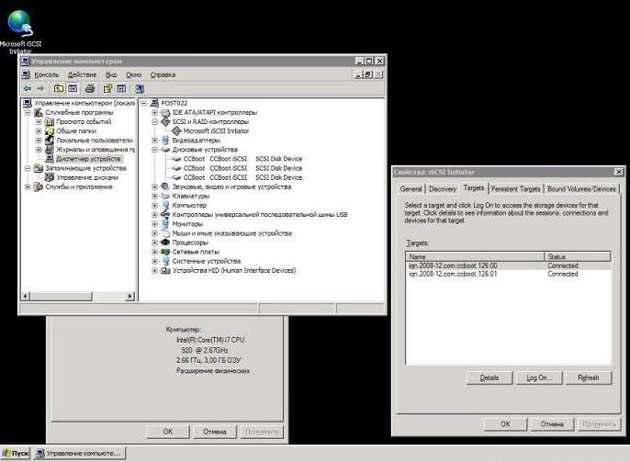Click the console icon left of Консоль menu
The height and width of the screenshot is (462, 630).
[x=26, y=75]
